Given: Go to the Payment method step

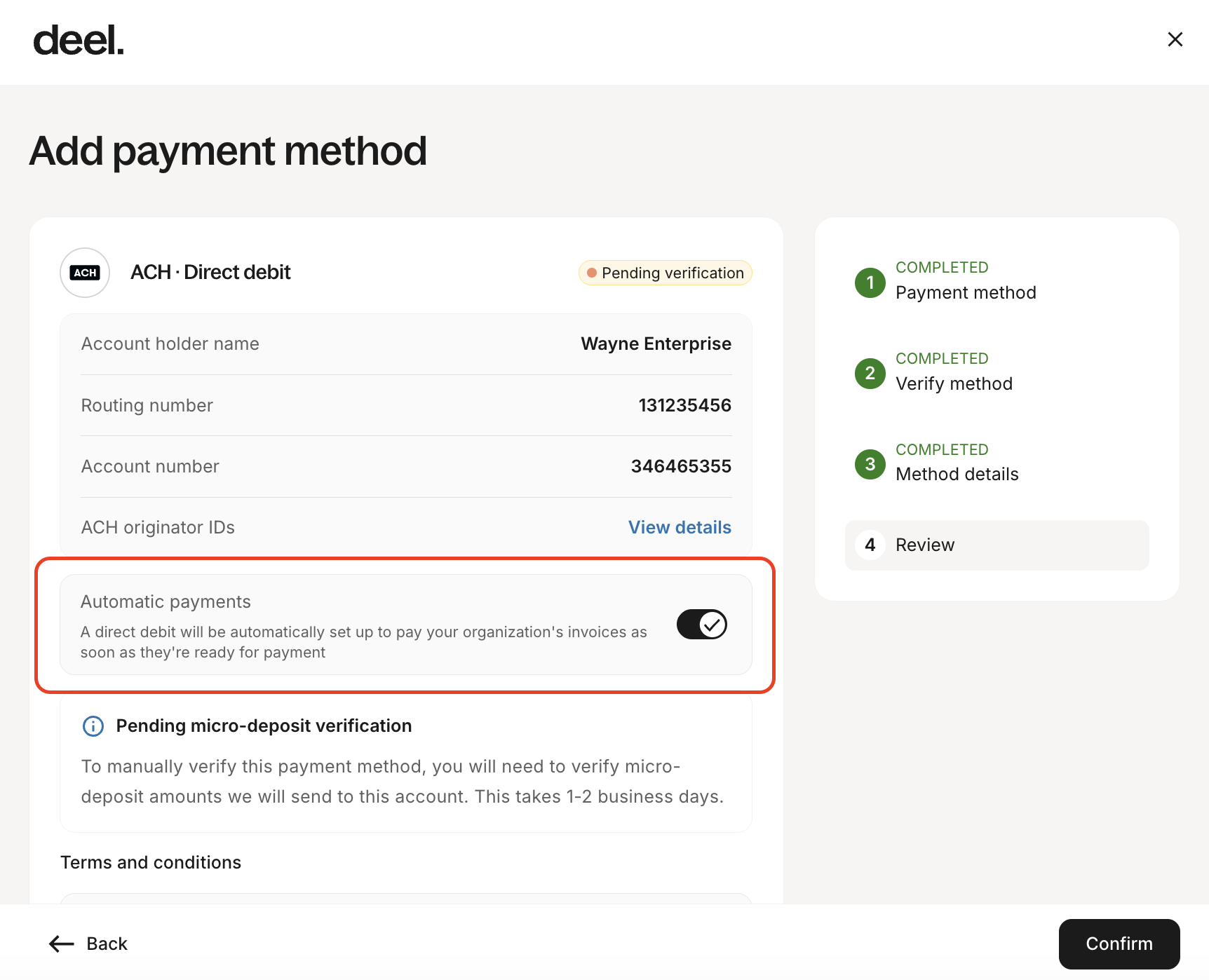Looking at the screenshot, I should 966,292.
